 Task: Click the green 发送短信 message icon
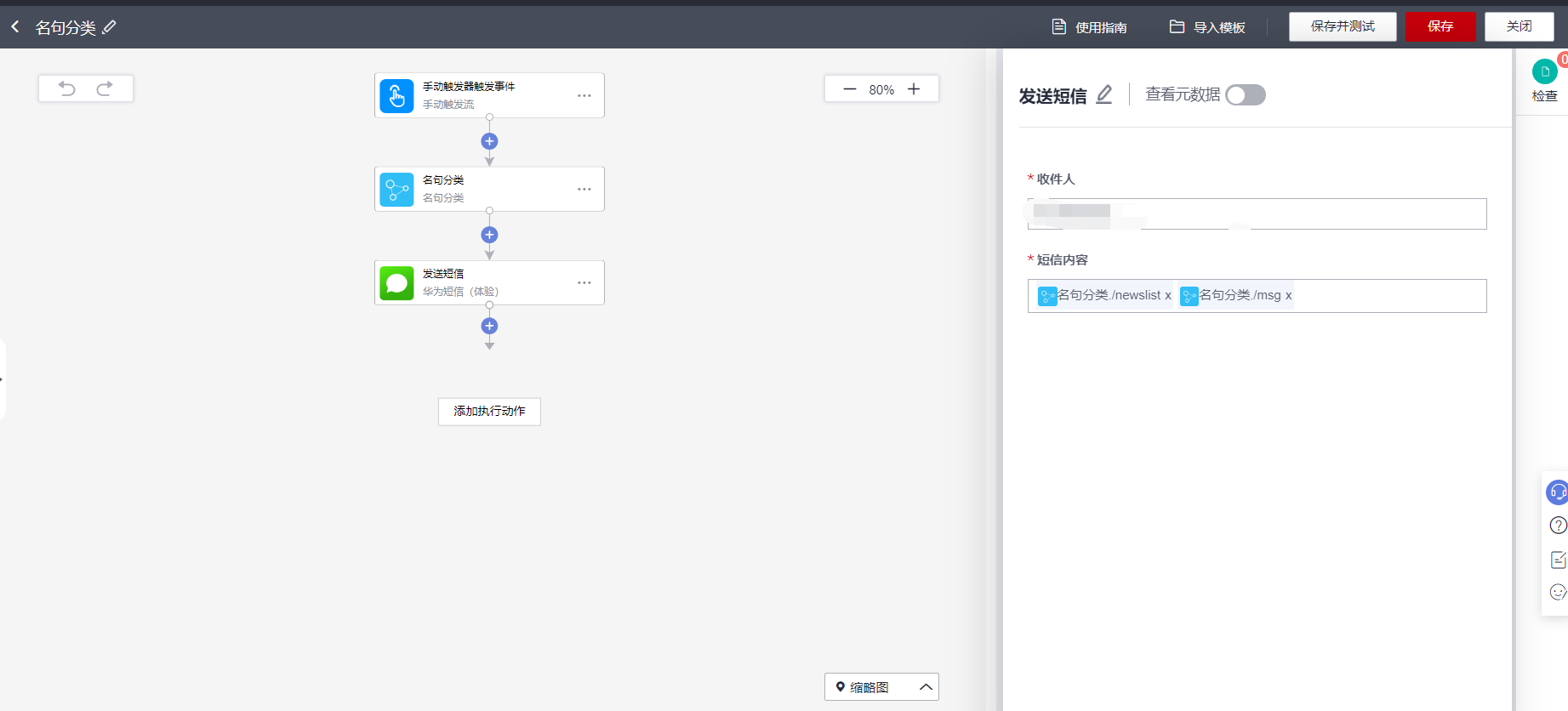pos(396,282)
